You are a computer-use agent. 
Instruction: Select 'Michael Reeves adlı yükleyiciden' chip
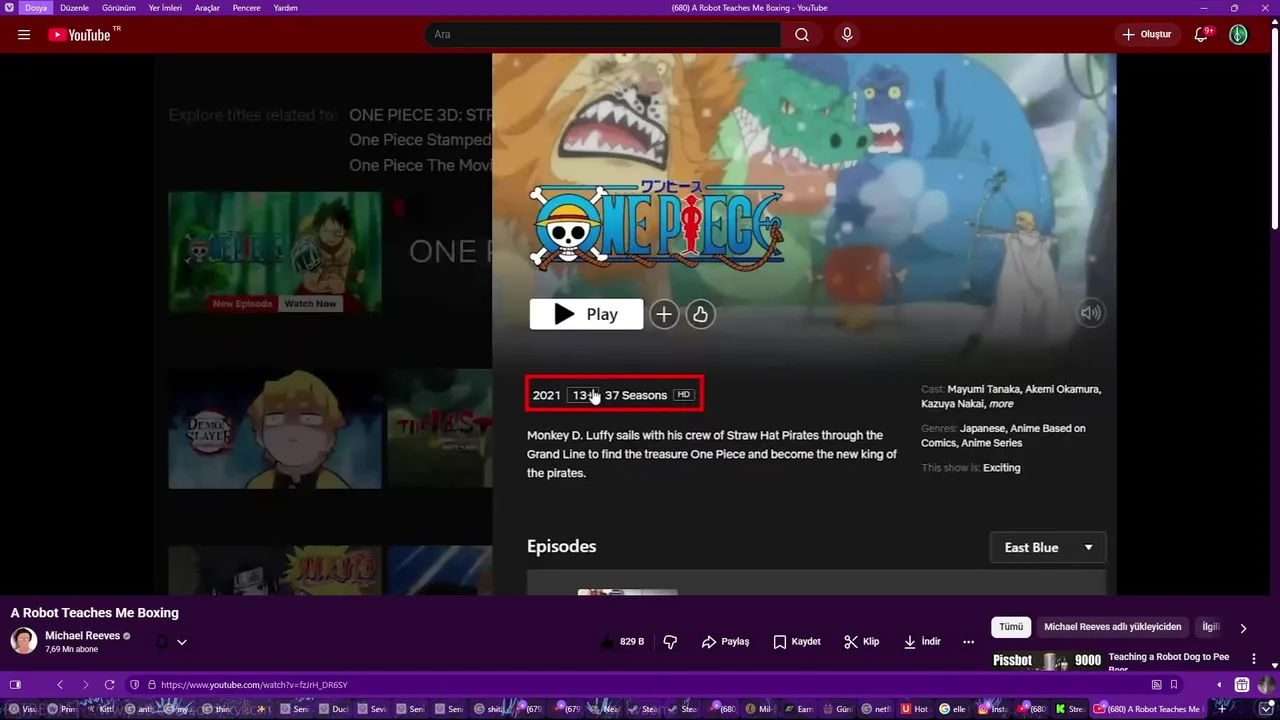(1112, 627)
